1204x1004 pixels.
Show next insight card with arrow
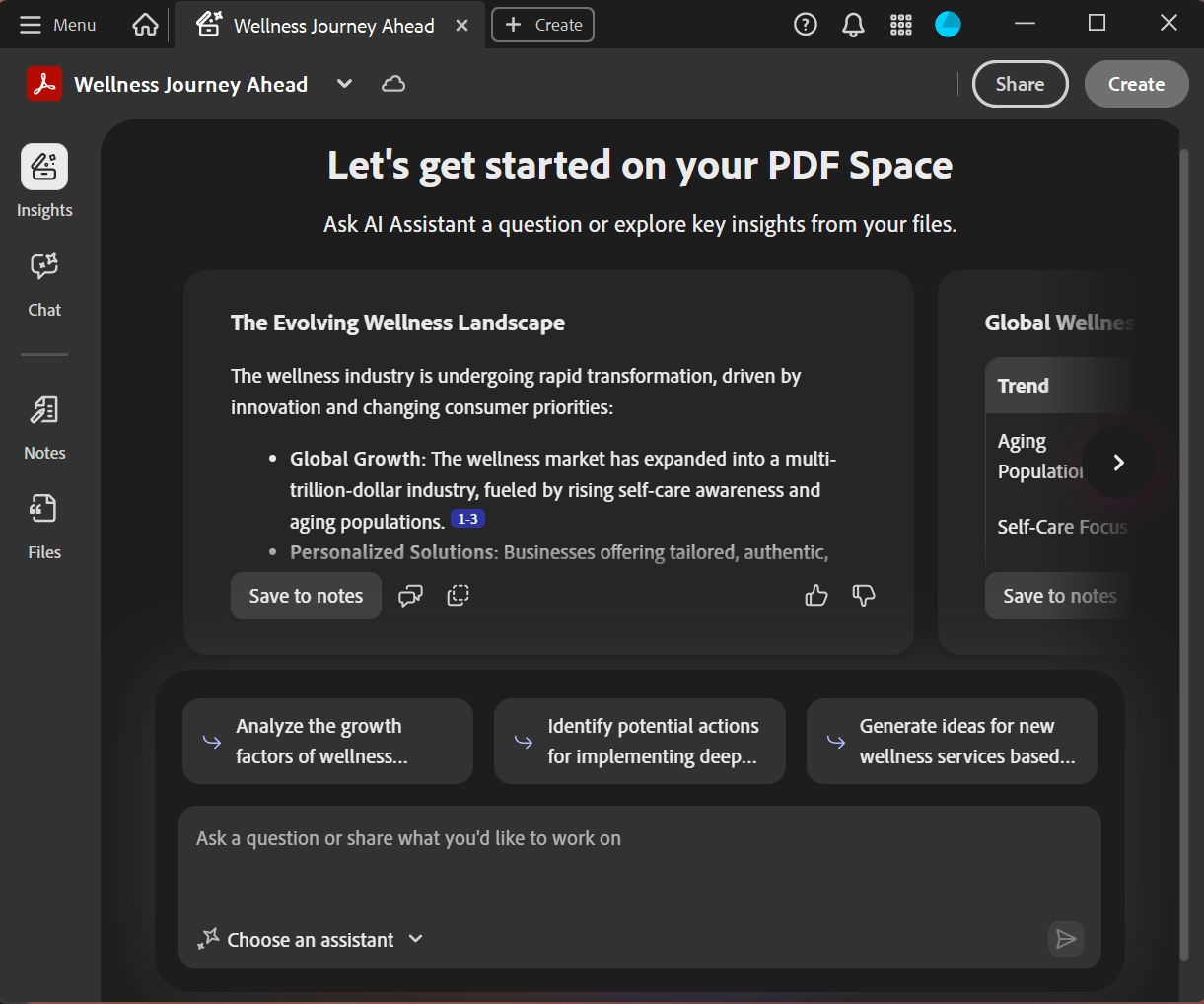(x=1118, y=463)
